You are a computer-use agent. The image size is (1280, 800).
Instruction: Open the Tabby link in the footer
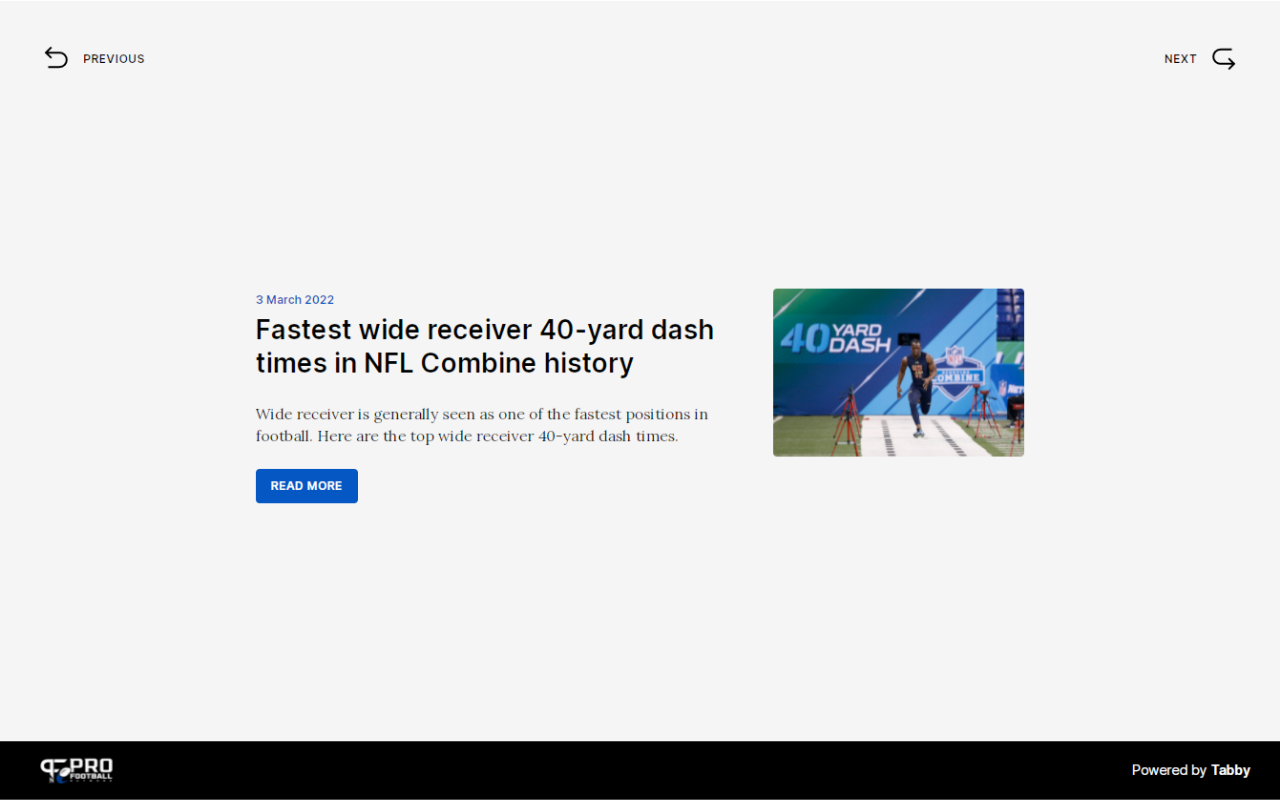(1230, 770)
